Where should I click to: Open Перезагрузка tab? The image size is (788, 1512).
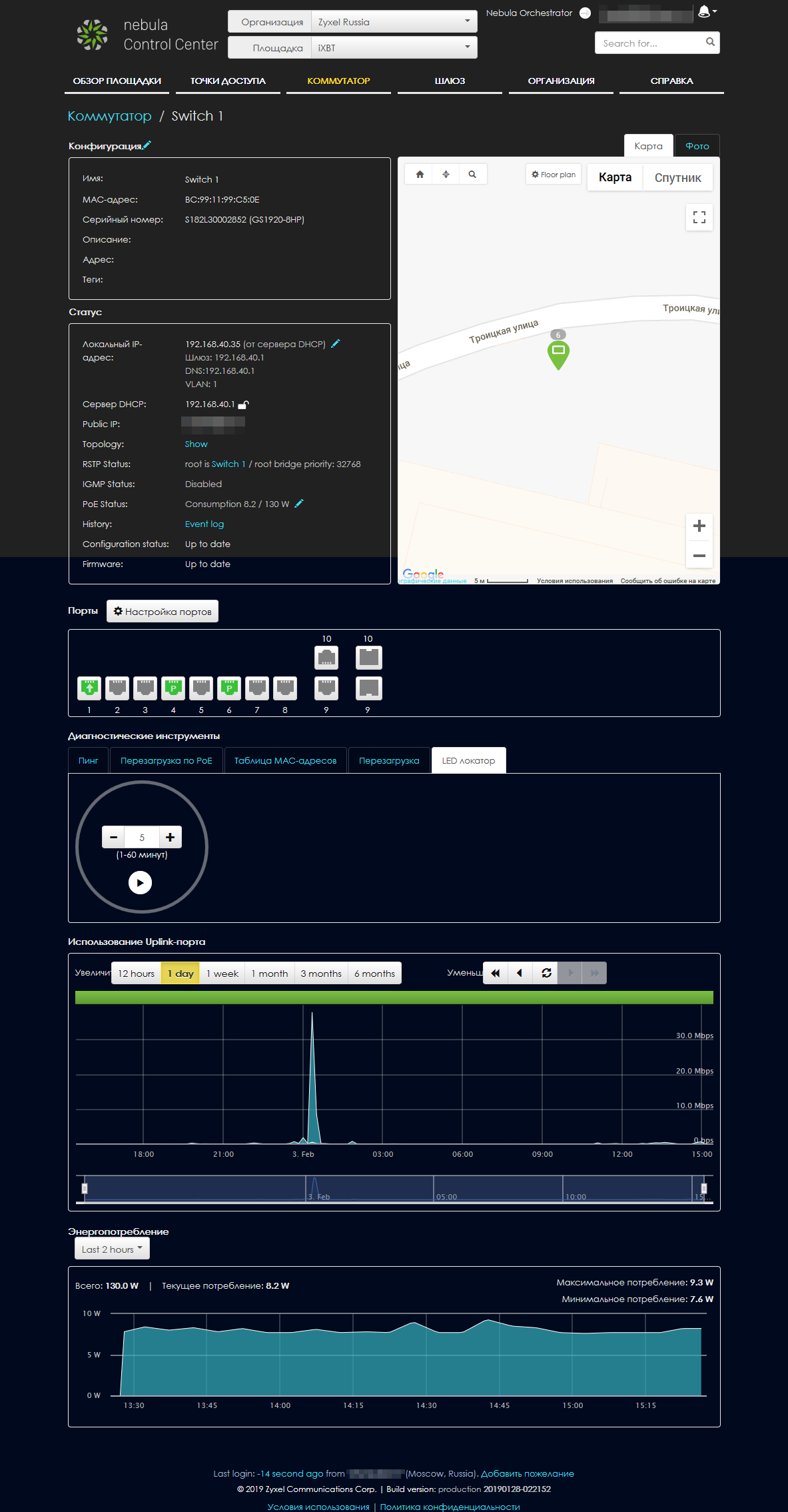[x=389, y=760]
